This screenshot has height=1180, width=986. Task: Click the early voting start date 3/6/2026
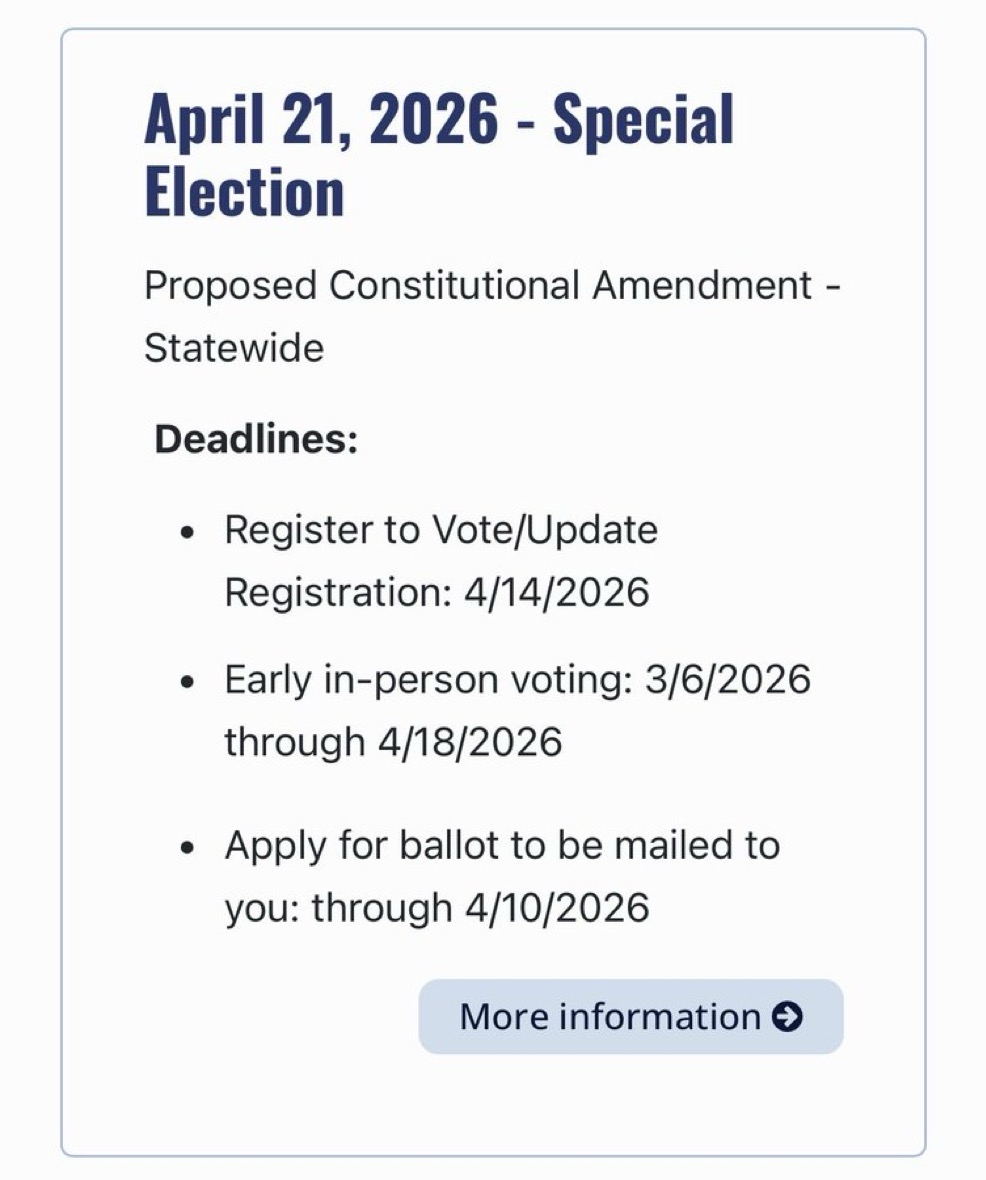pyautogui.click(x=727, y=680)
